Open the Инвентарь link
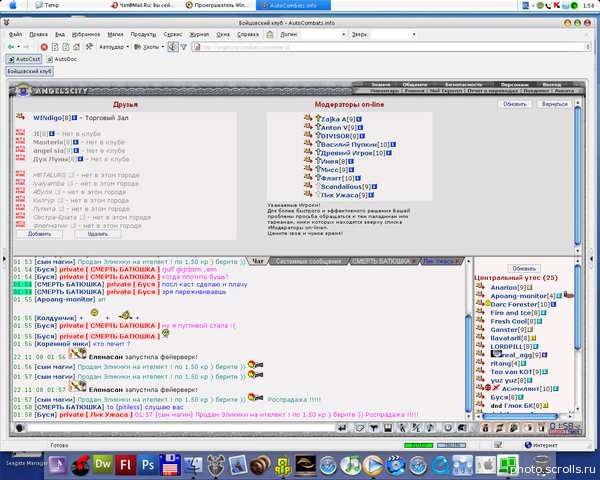 point(385,91)
